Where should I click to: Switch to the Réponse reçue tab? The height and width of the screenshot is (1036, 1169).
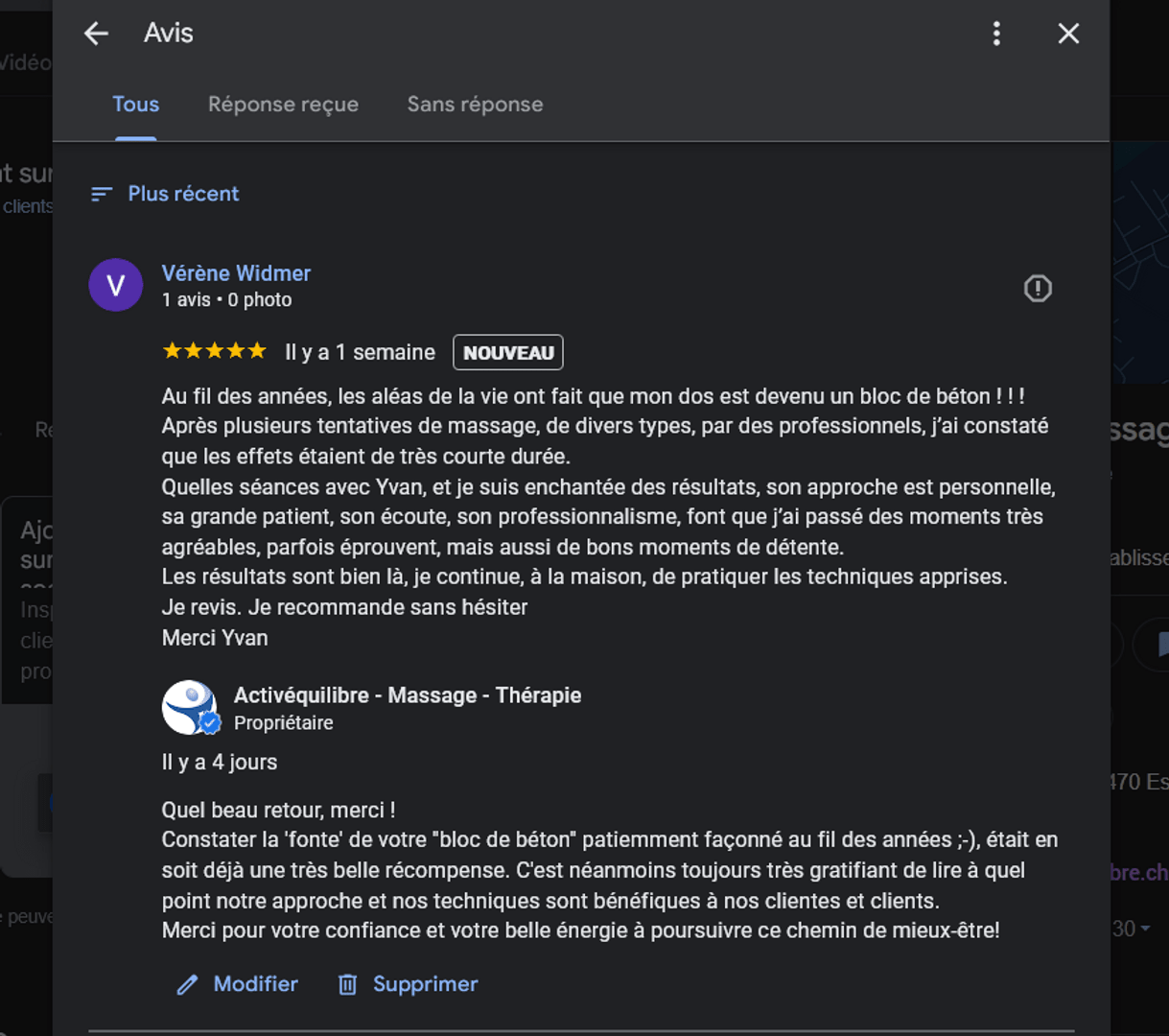283,105
